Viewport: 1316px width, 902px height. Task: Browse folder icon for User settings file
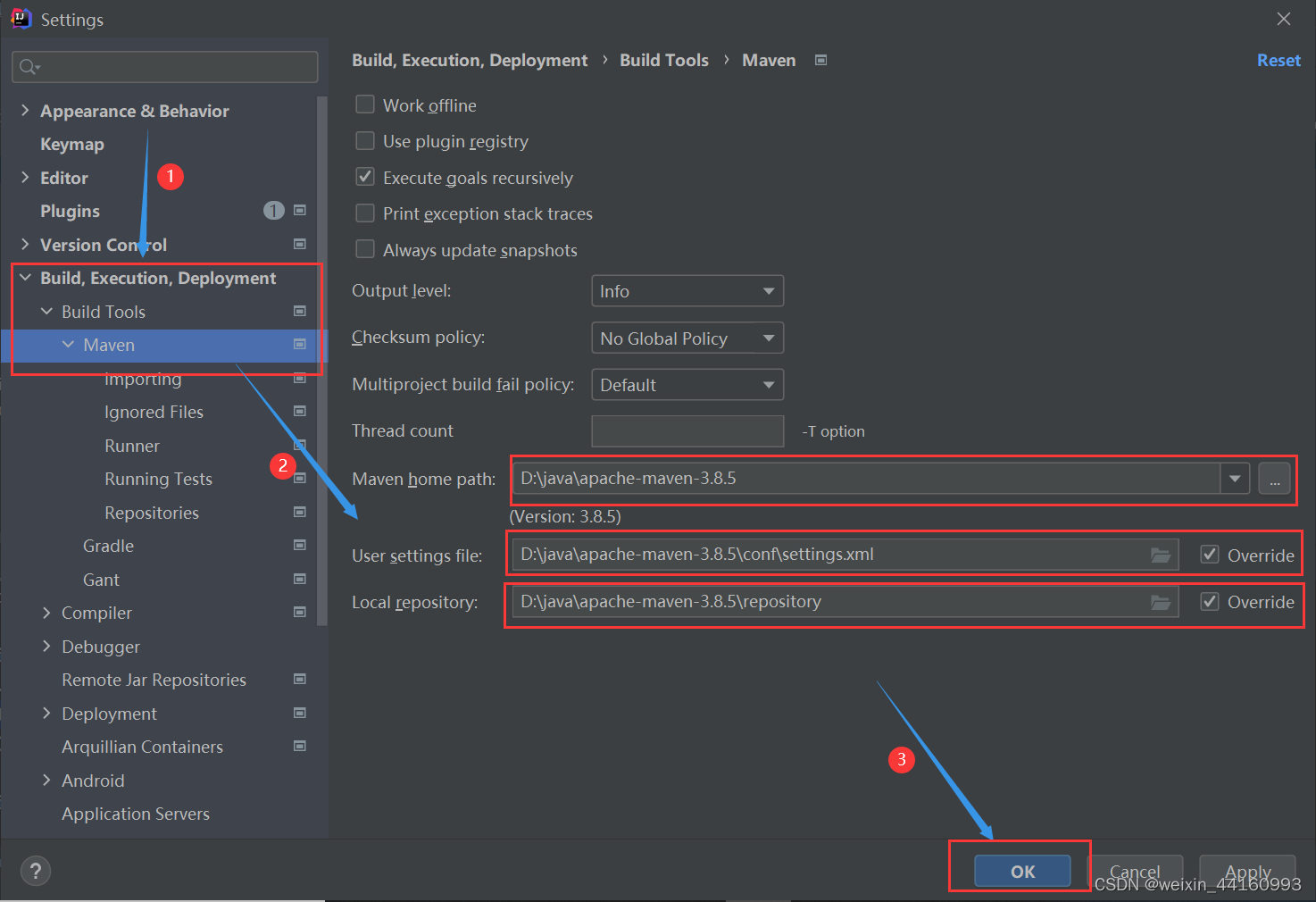[x=1160, y=555]
